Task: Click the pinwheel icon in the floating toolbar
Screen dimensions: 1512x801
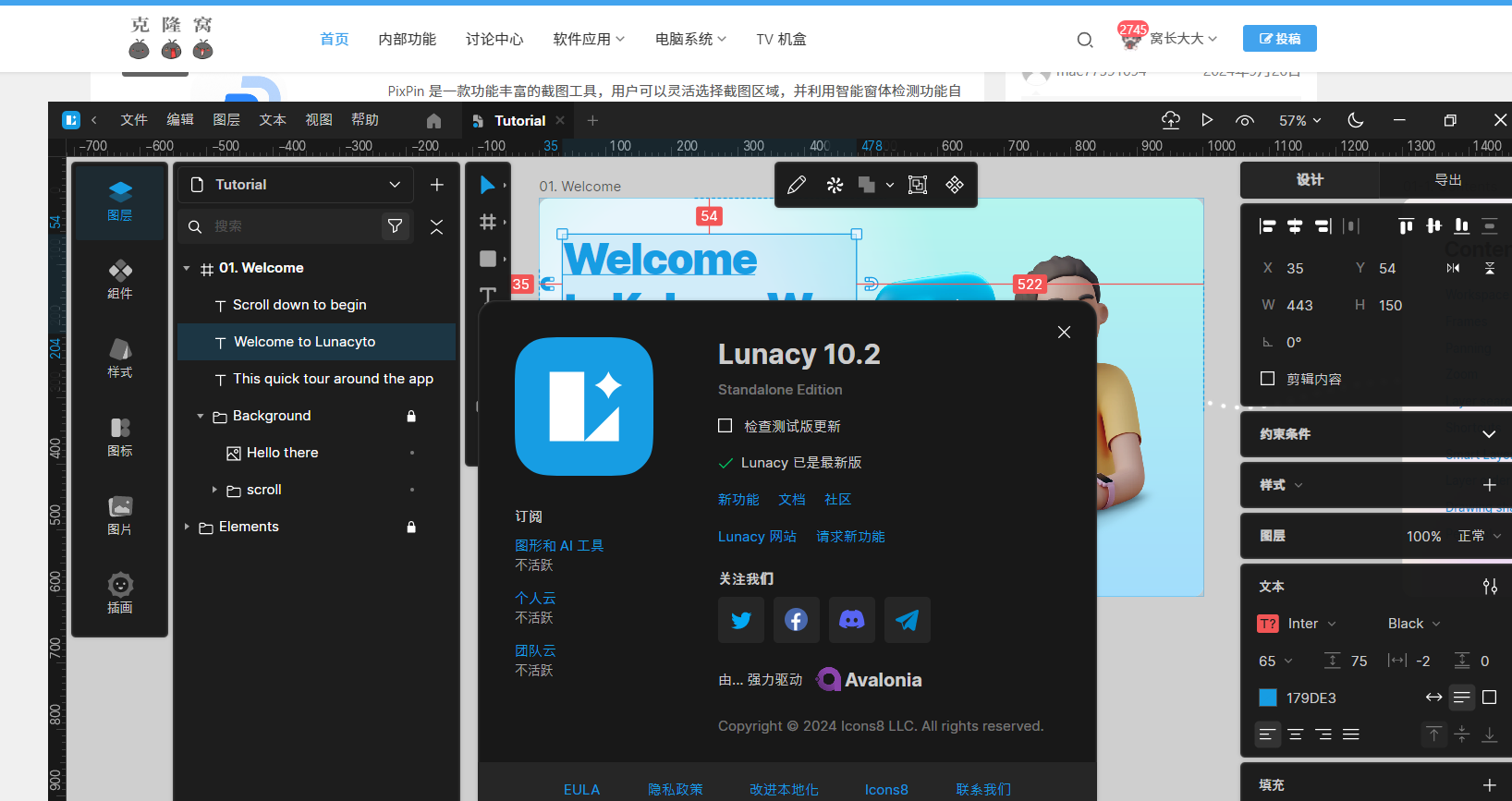Action: (x=835, y=185)
